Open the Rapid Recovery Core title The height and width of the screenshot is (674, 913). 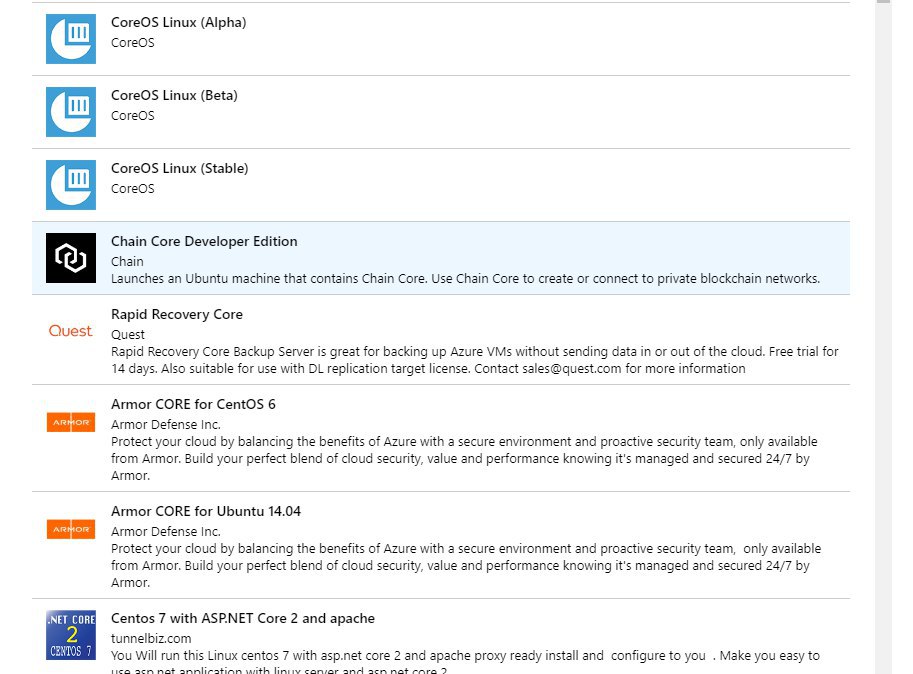(x=176, y=314)
